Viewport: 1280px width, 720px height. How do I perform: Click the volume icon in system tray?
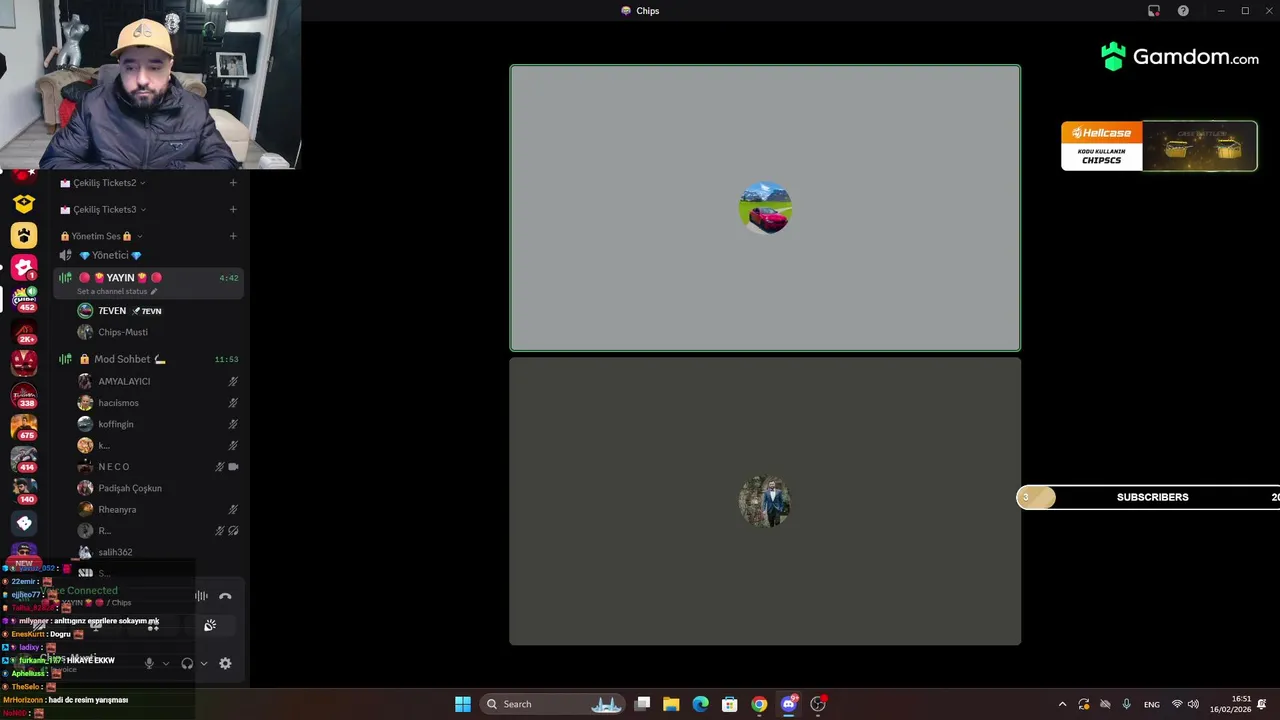(1193, 704)
